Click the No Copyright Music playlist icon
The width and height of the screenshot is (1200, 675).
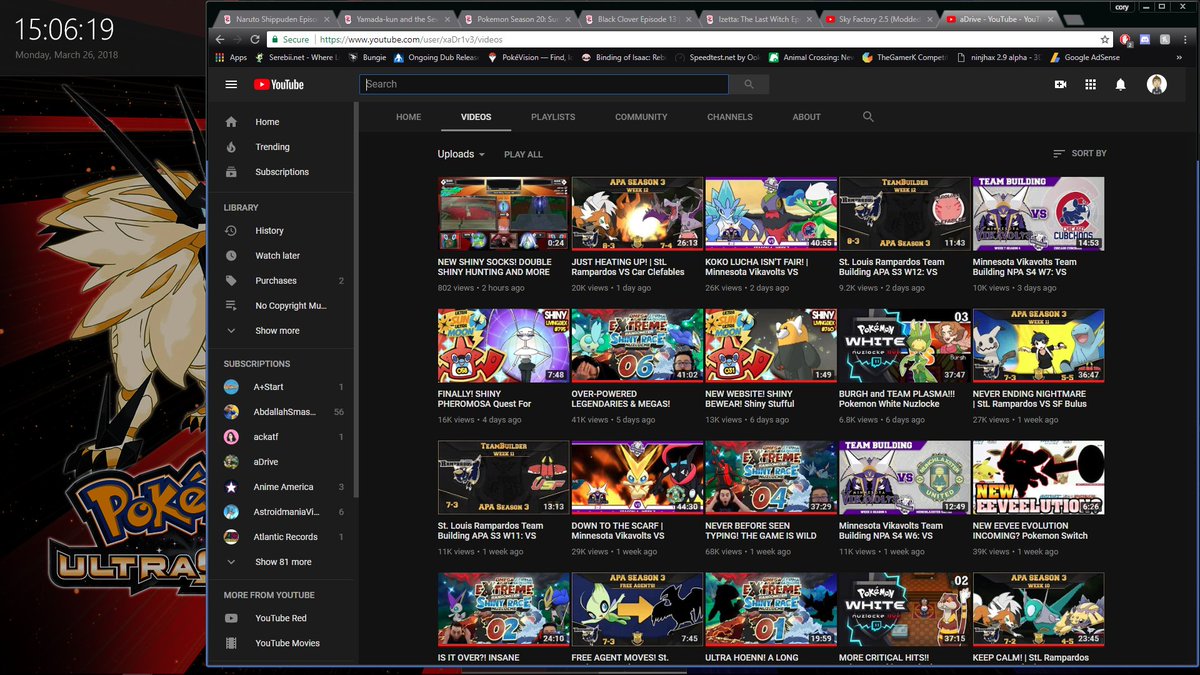(232, 306)
